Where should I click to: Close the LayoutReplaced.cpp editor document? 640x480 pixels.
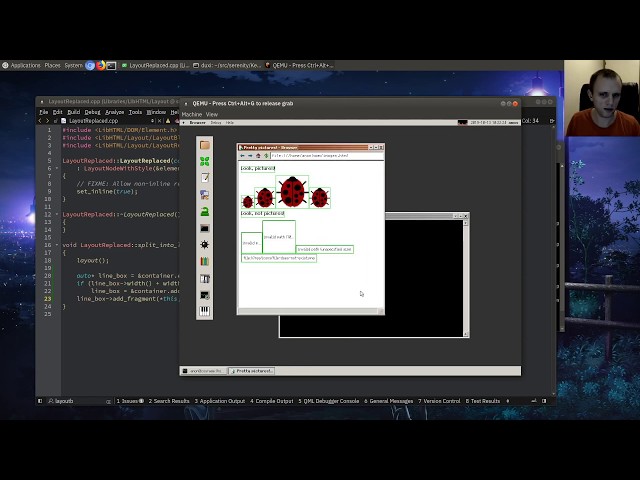click(160, 121)
